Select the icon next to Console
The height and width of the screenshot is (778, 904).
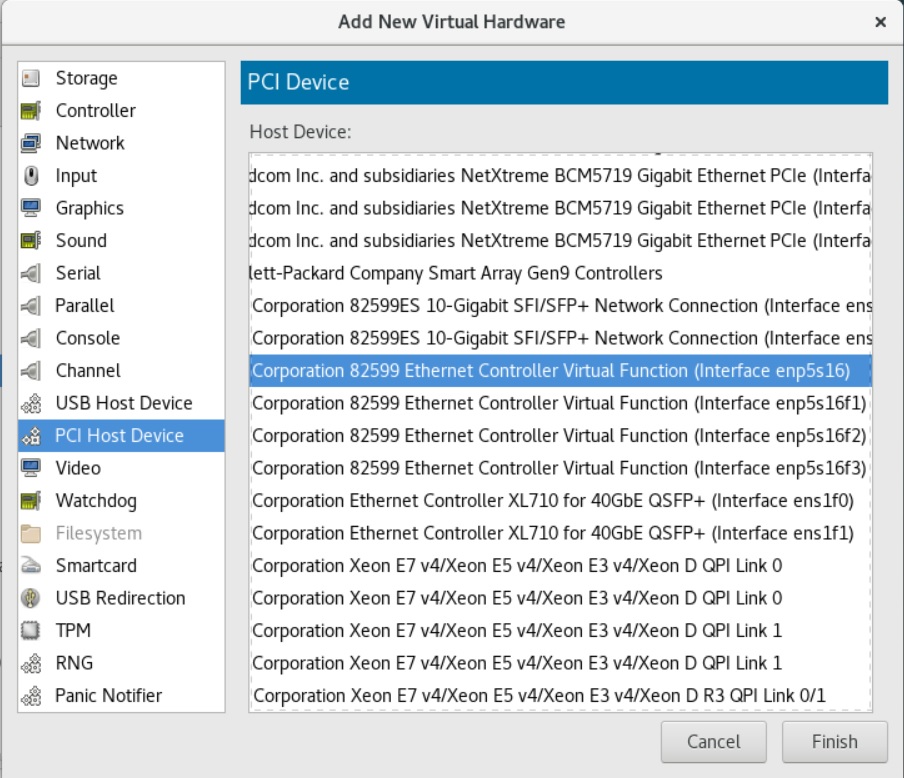pyautogui.click(x=31, y=338)
